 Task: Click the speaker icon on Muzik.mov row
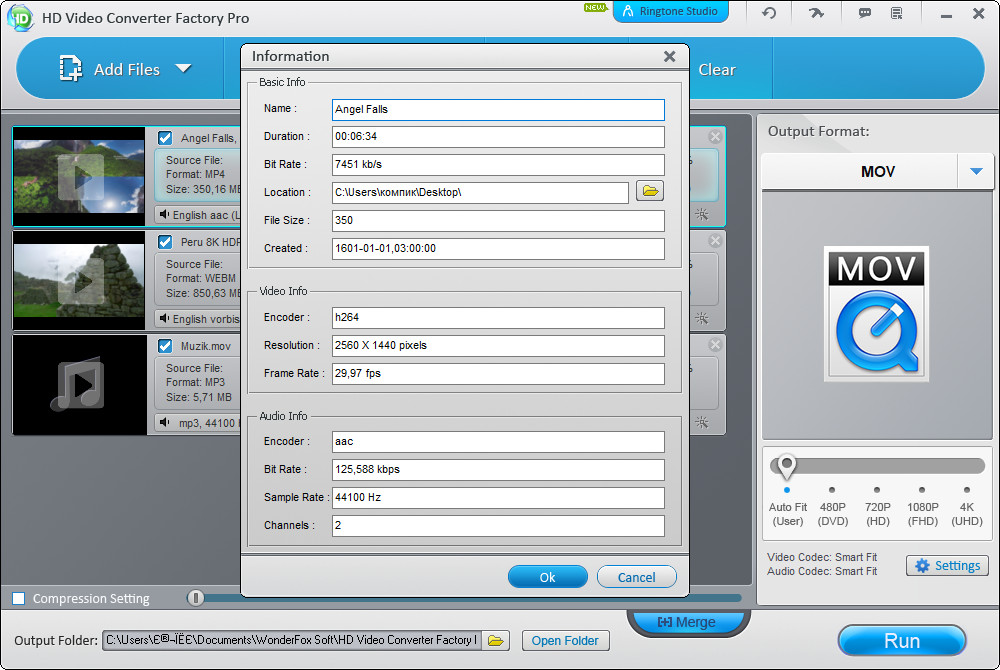tap(165, 422)
